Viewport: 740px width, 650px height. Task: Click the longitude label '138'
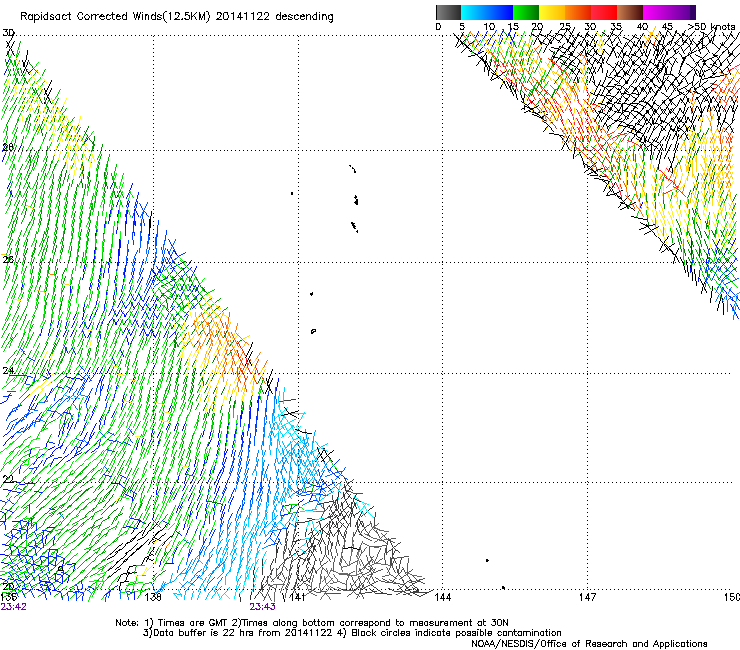(153, 597)
